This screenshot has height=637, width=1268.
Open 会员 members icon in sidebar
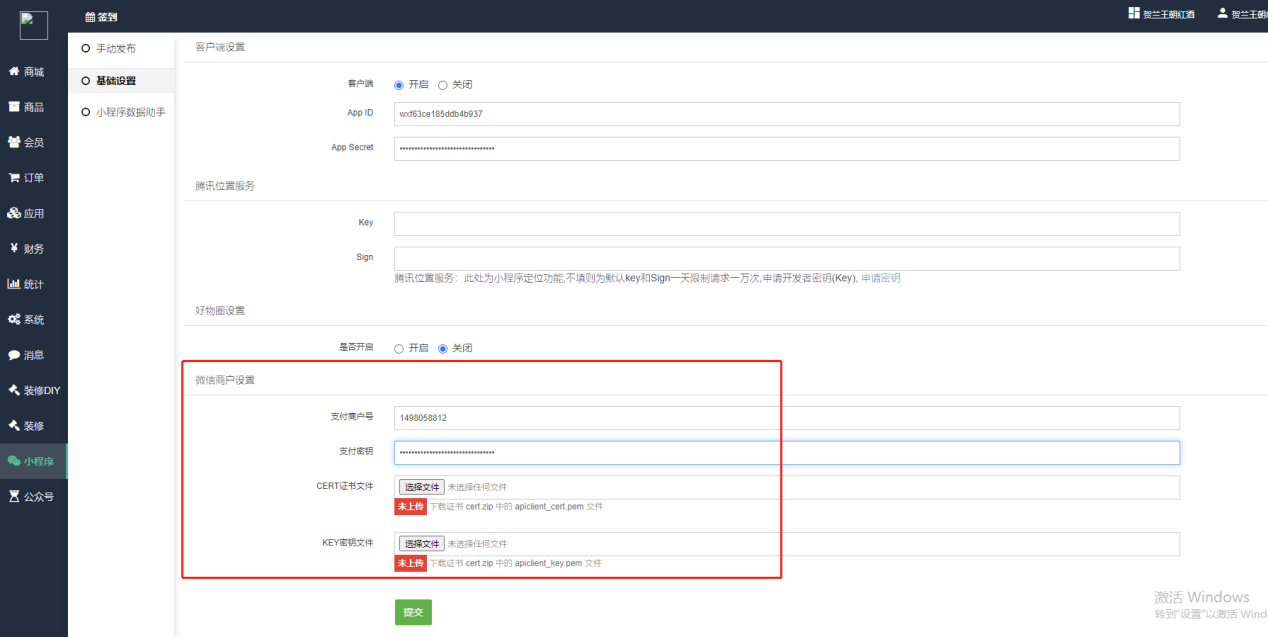point(14,143)
